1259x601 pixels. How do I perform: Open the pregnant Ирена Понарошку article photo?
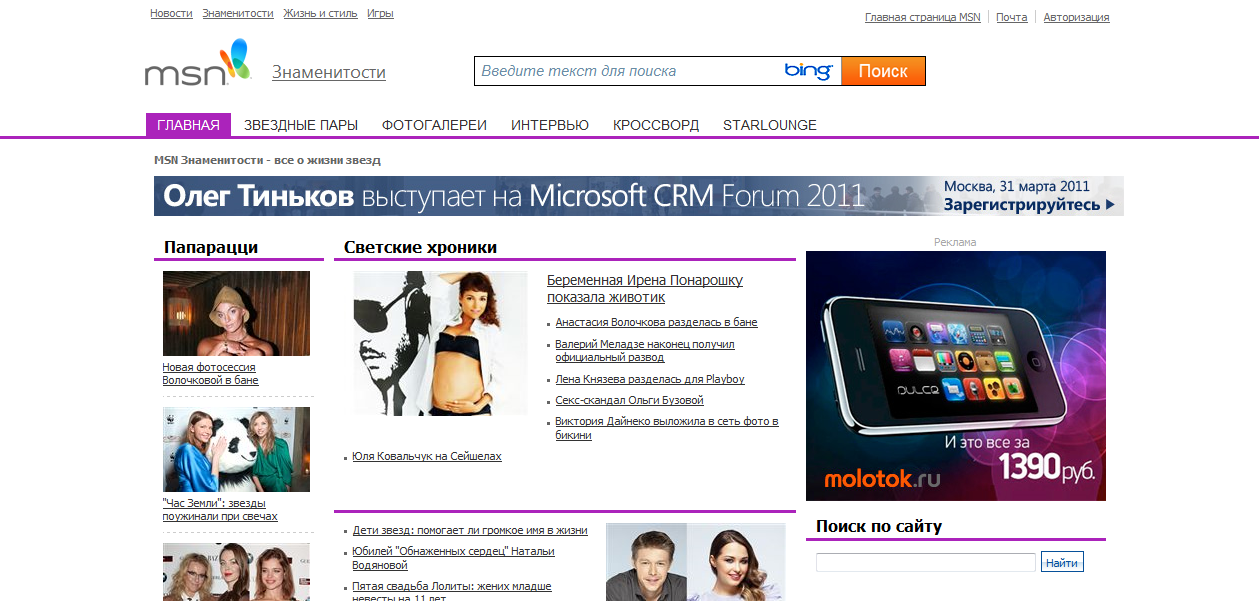click(441, 342)
